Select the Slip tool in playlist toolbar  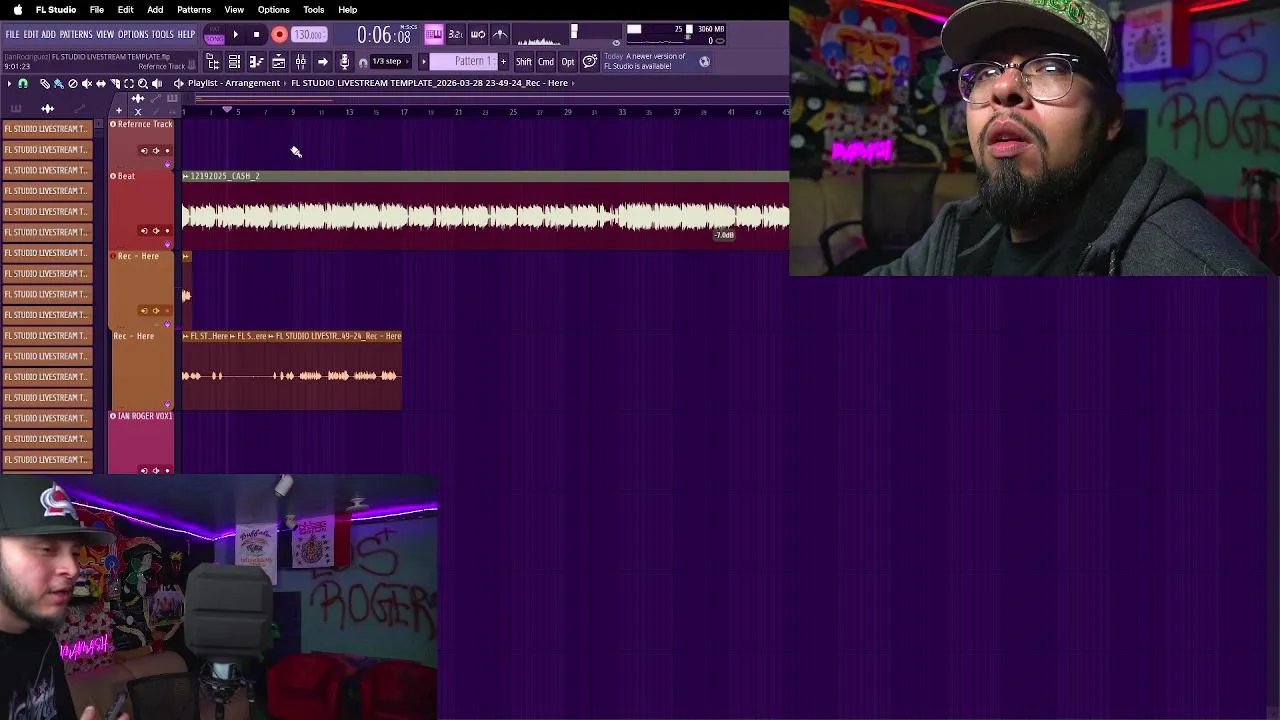[100, 83]
